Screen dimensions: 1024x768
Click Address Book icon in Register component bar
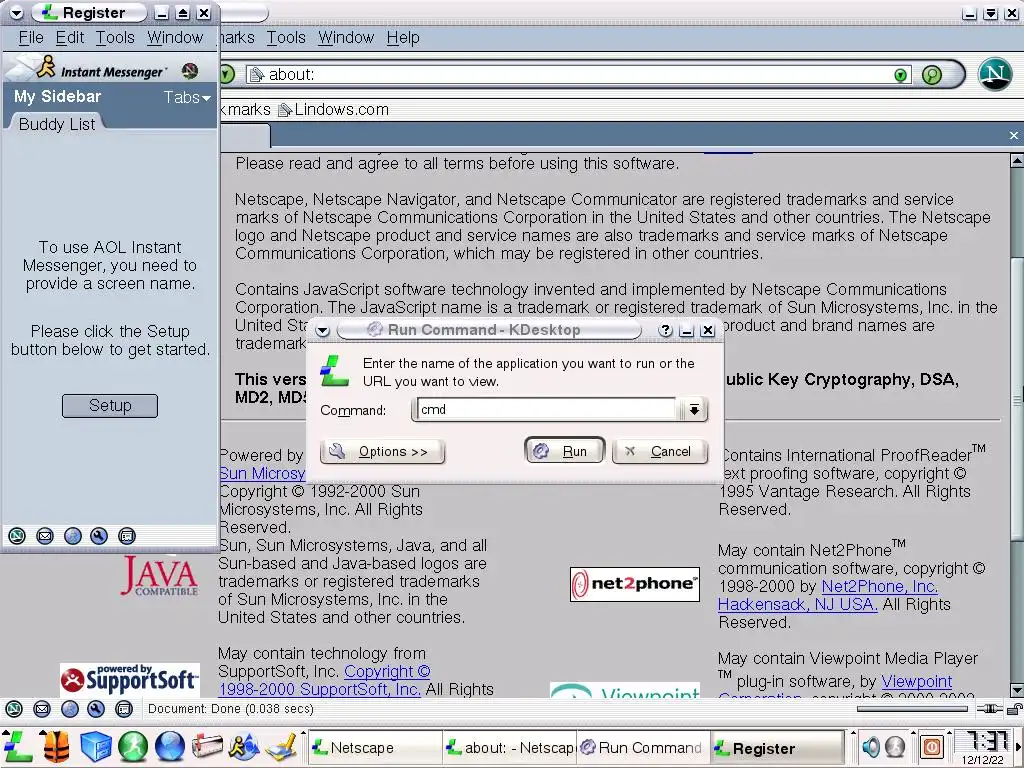(x=127, y=536)
